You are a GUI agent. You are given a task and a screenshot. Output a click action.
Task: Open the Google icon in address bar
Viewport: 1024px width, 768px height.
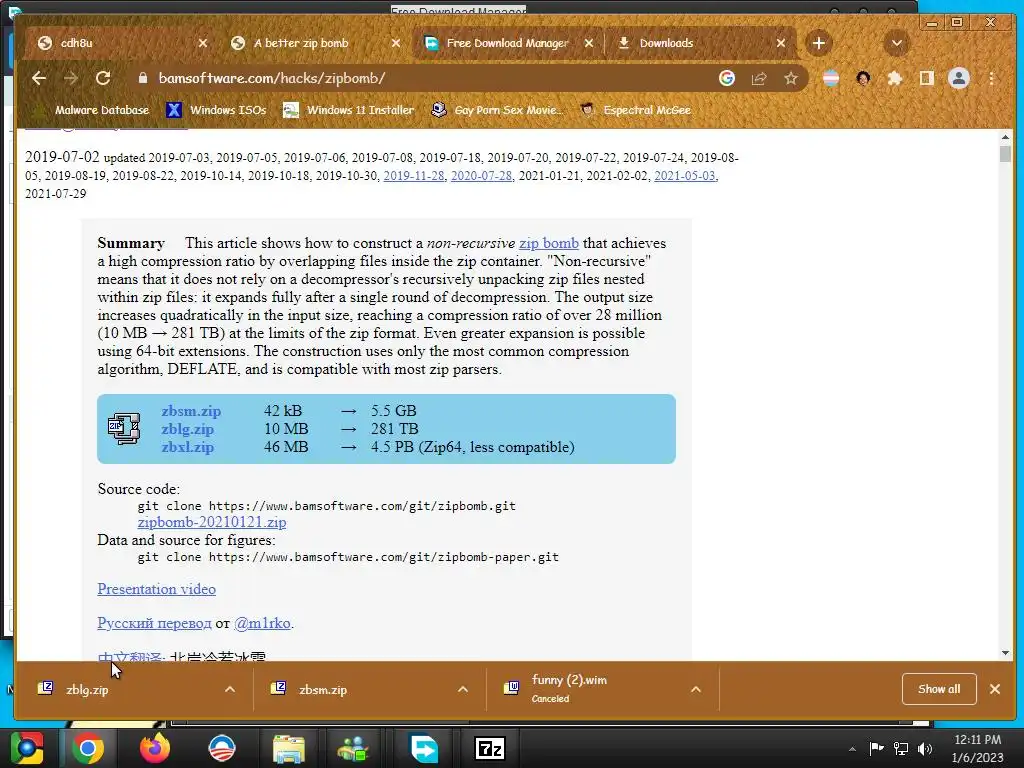[726, 78]
